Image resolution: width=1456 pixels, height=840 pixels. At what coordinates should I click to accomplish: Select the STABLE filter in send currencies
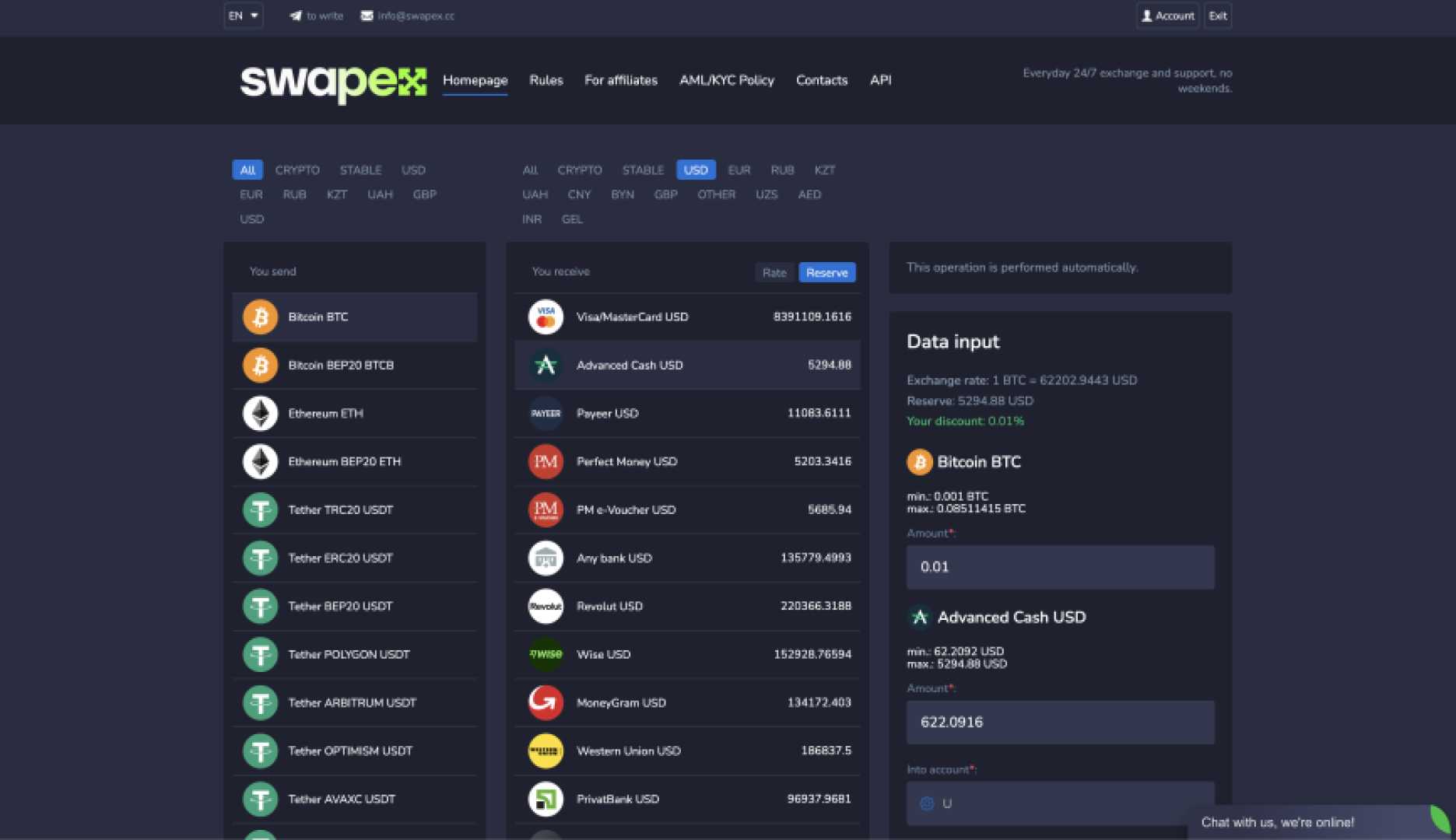pos(360,170)
